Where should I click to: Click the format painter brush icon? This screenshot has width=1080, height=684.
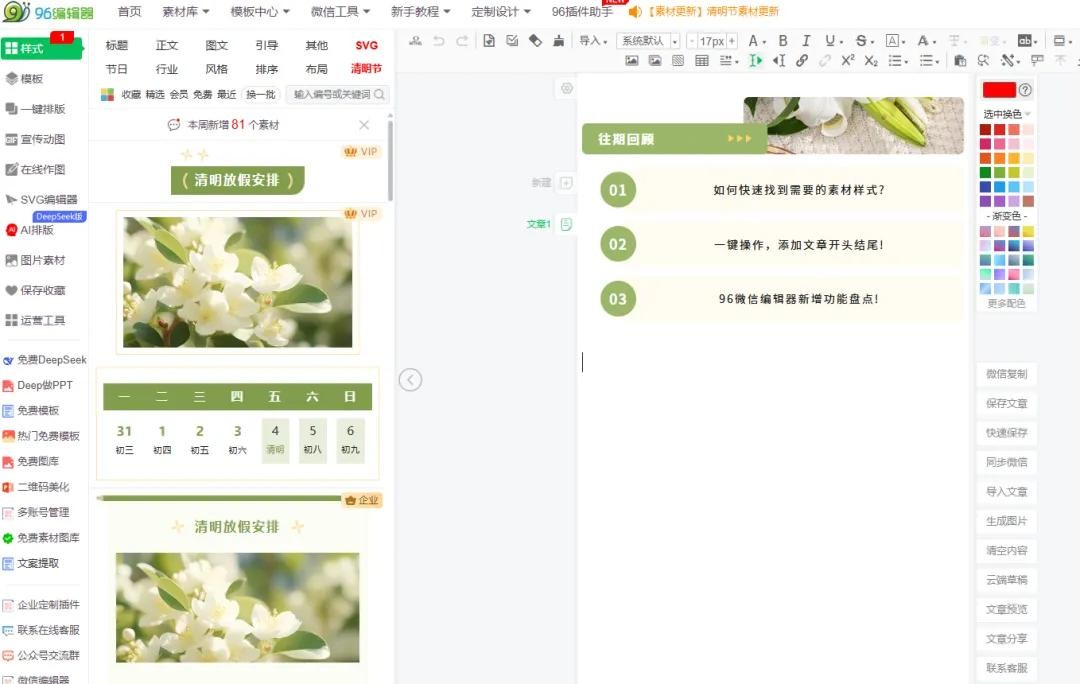[559, 41]
